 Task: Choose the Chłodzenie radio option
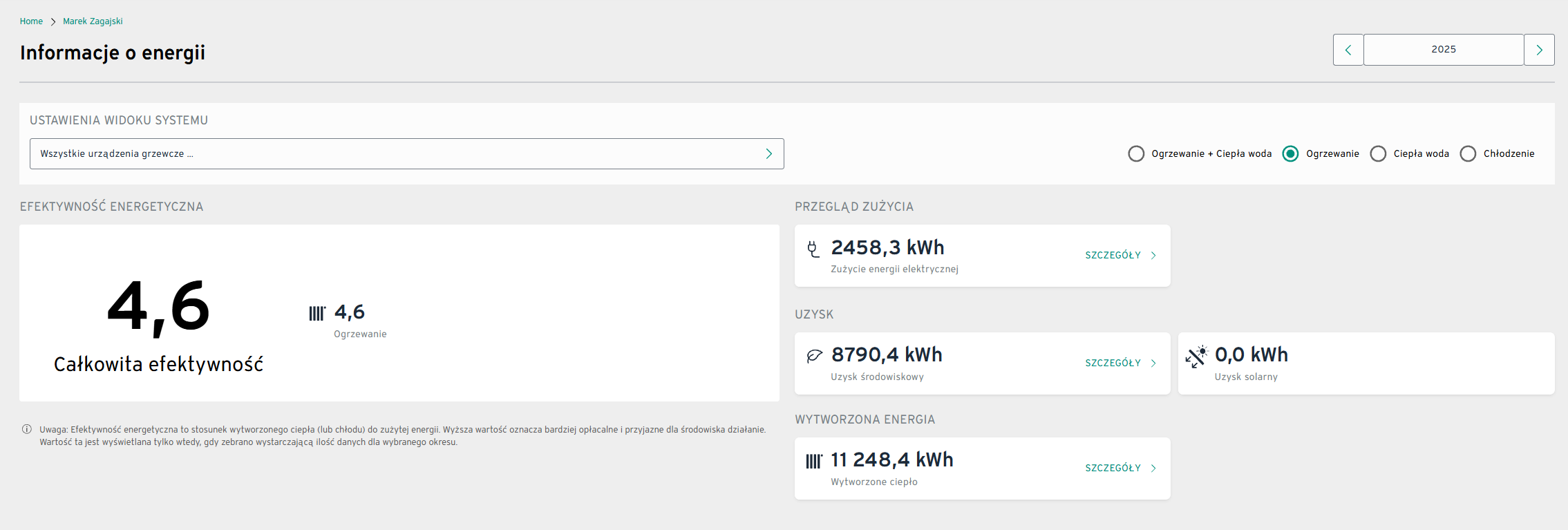[1468, 153]
